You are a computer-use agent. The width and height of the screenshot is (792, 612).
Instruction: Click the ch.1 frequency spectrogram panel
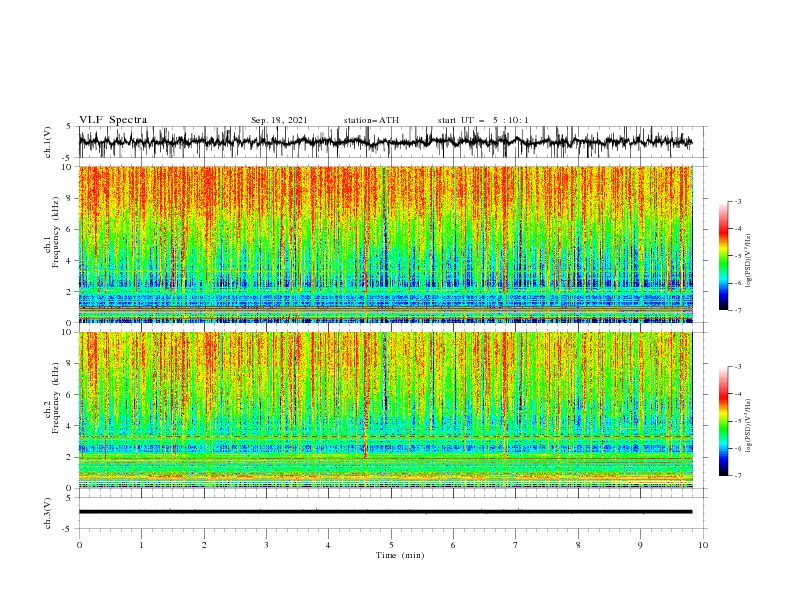[385, 244]
